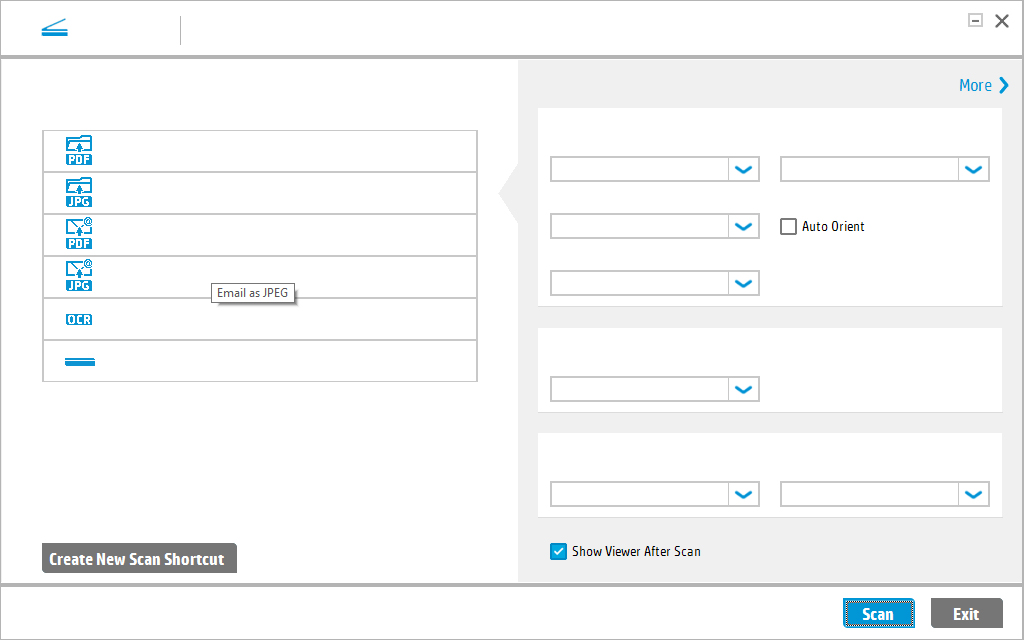1024x640 pixels.
Task: Click Exit to close the application
Action: tap(966, 613)
